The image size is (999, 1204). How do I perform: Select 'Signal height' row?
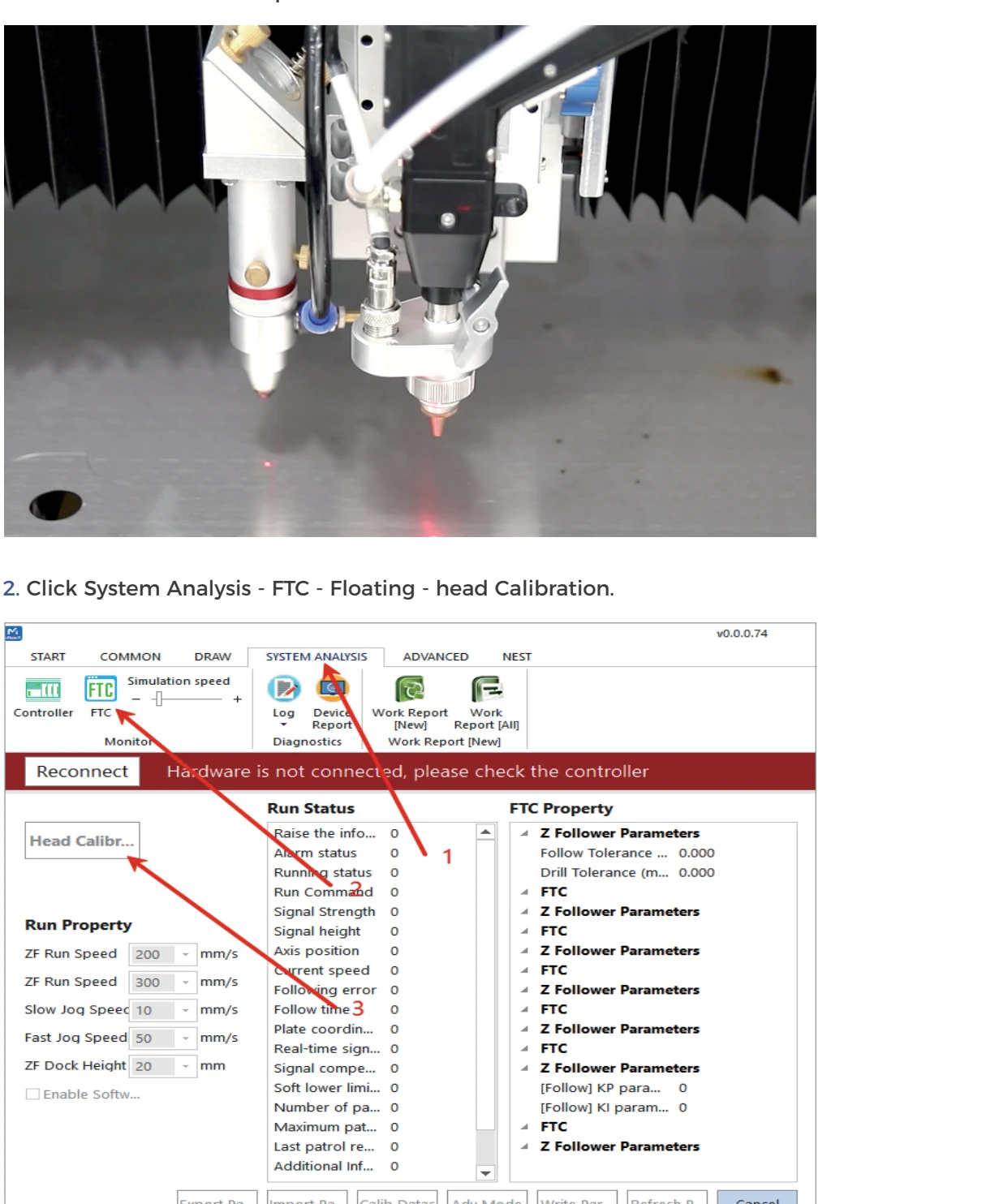(371, 931)
